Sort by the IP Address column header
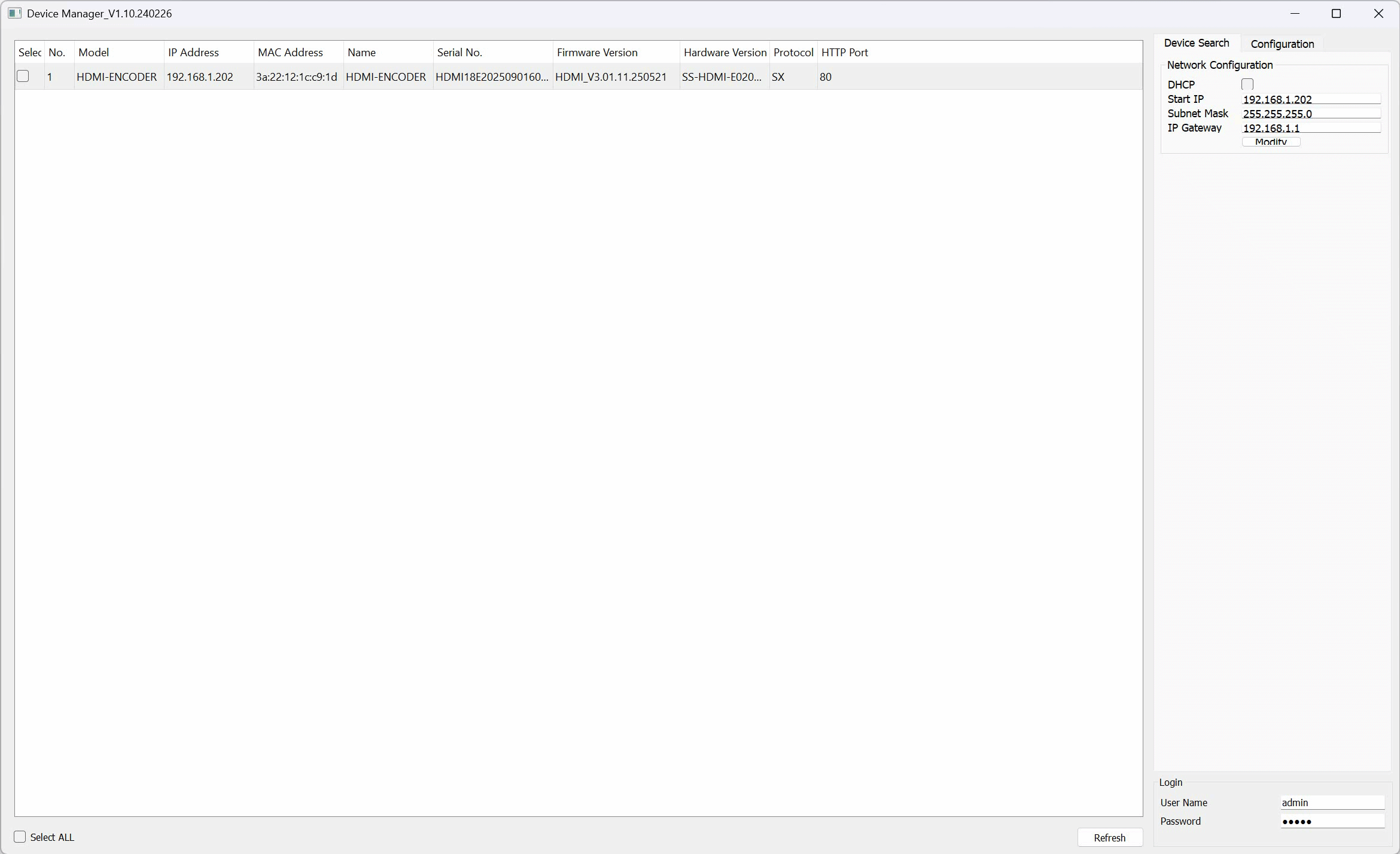This screenshot has width=1400, height=854. (x=193, y=53)
